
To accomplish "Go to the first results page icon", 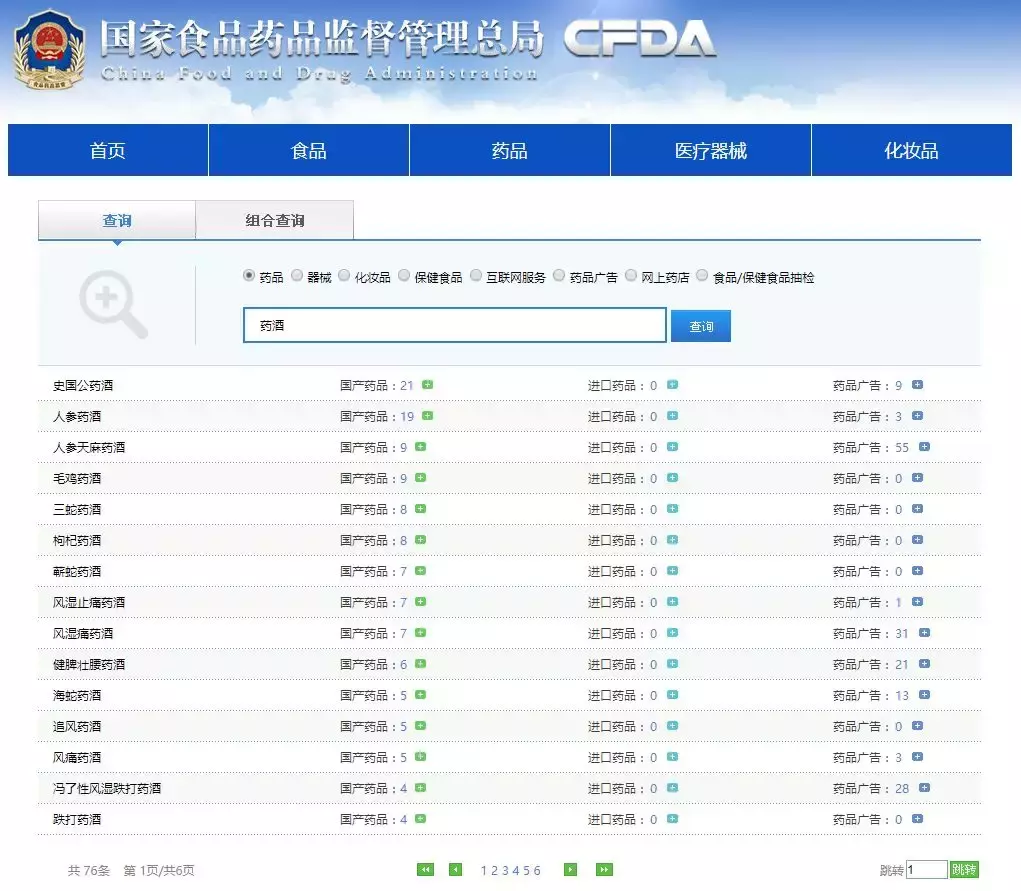I will pos(425,870).
